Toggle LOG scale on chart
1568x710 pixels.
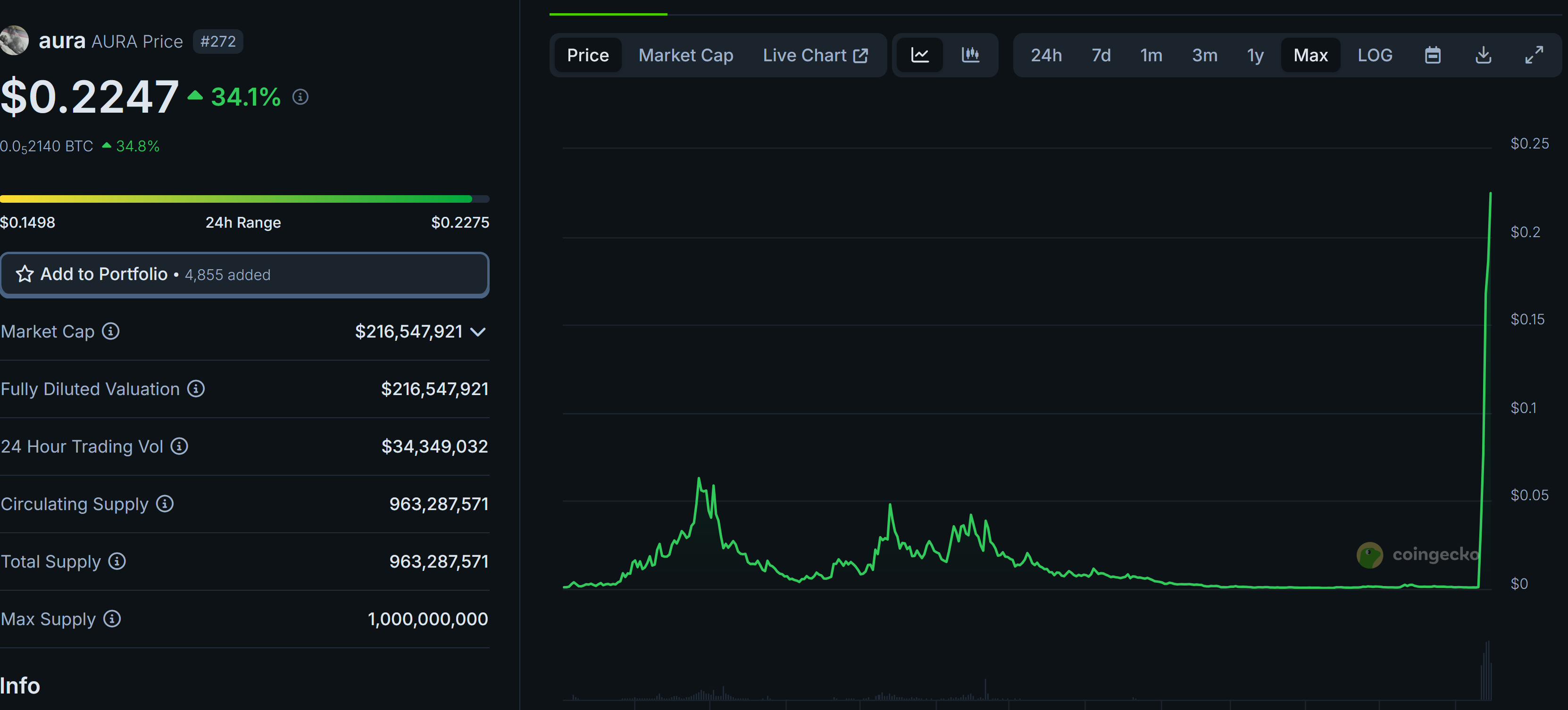1375,55
